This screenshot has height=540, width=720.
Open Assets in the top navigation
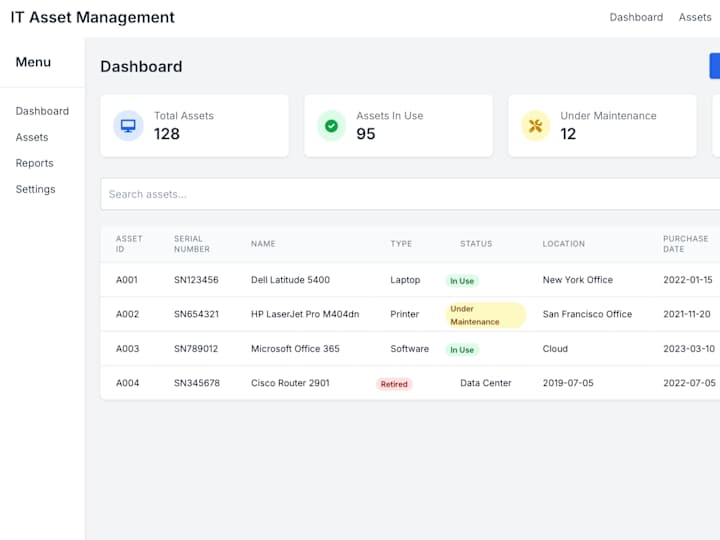tap(695, 17)
